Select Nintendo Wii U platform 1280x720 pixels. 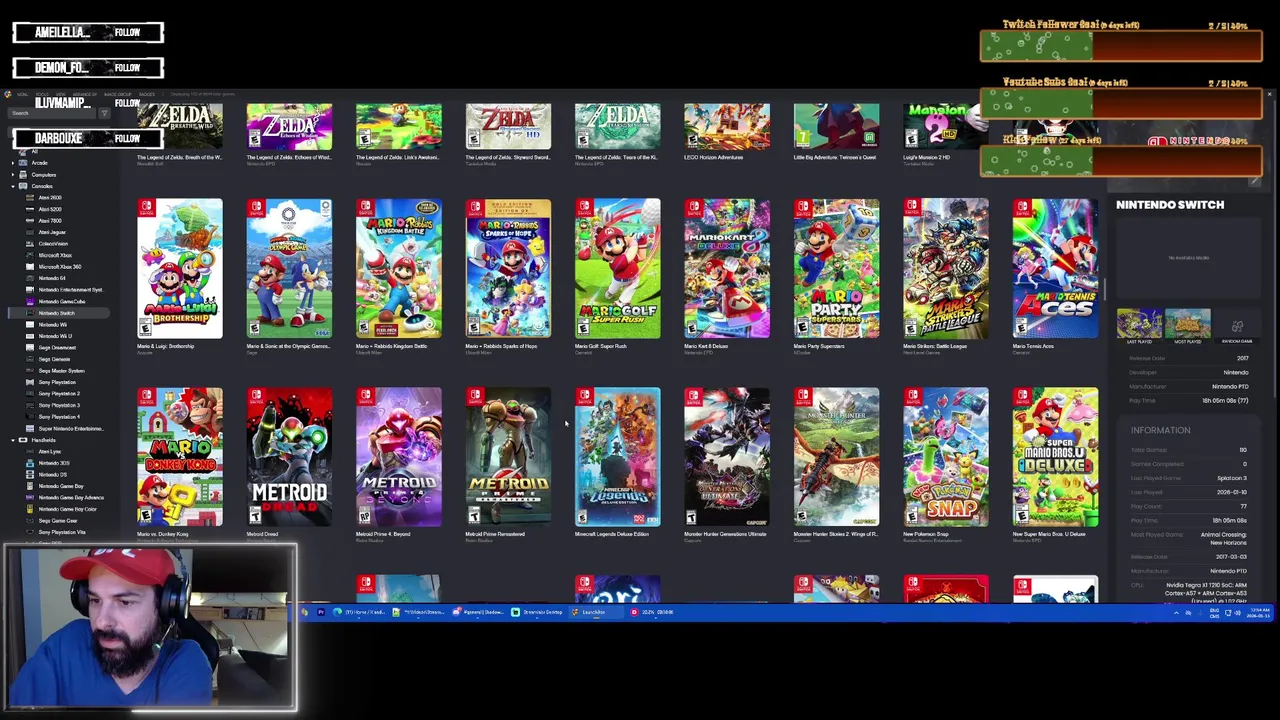tap(55, 336)
